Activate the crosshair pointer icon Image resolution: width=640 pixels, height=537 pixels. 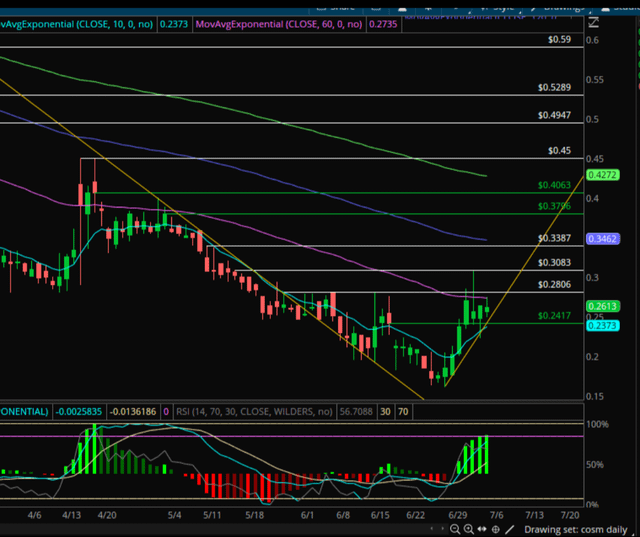(496, 530)
